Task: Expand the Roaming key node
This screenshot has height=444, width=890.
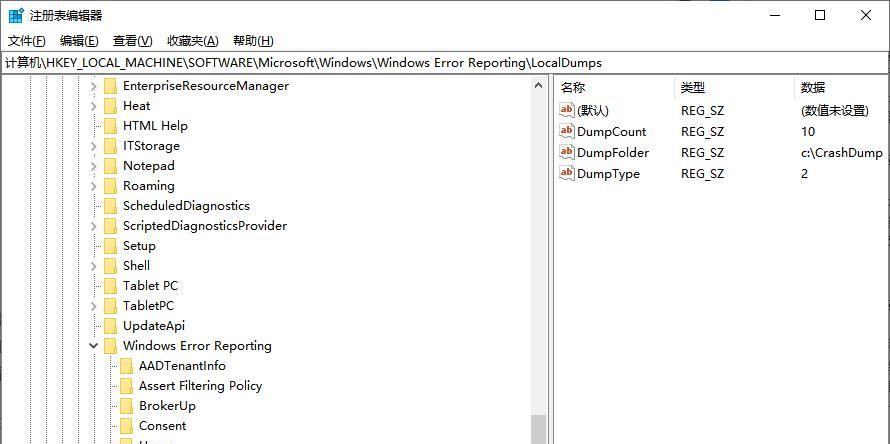Action: point(94,186)
